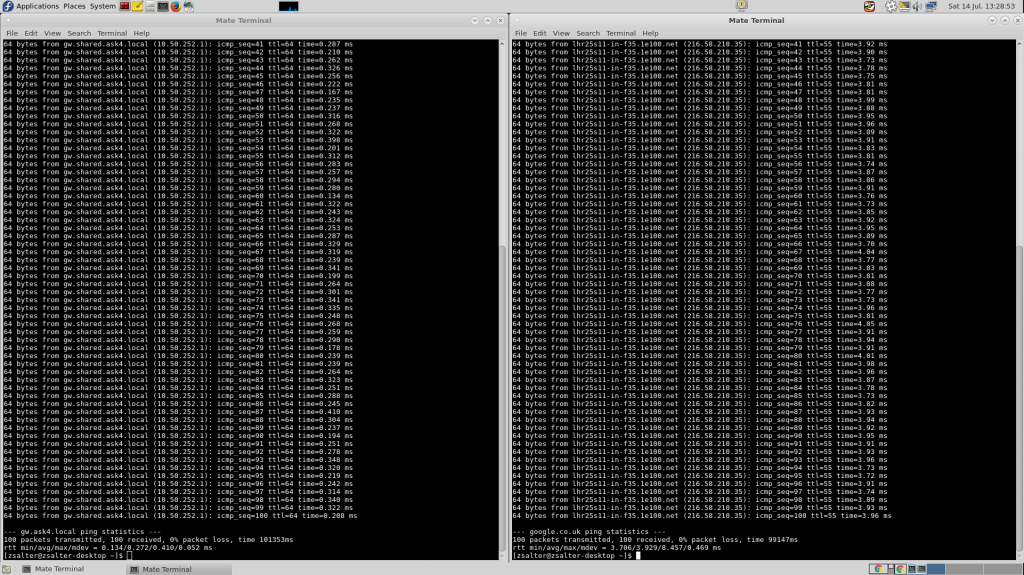Focus the right terminal command prompt
Screen dimensions: 1024x575
[577, 555]
